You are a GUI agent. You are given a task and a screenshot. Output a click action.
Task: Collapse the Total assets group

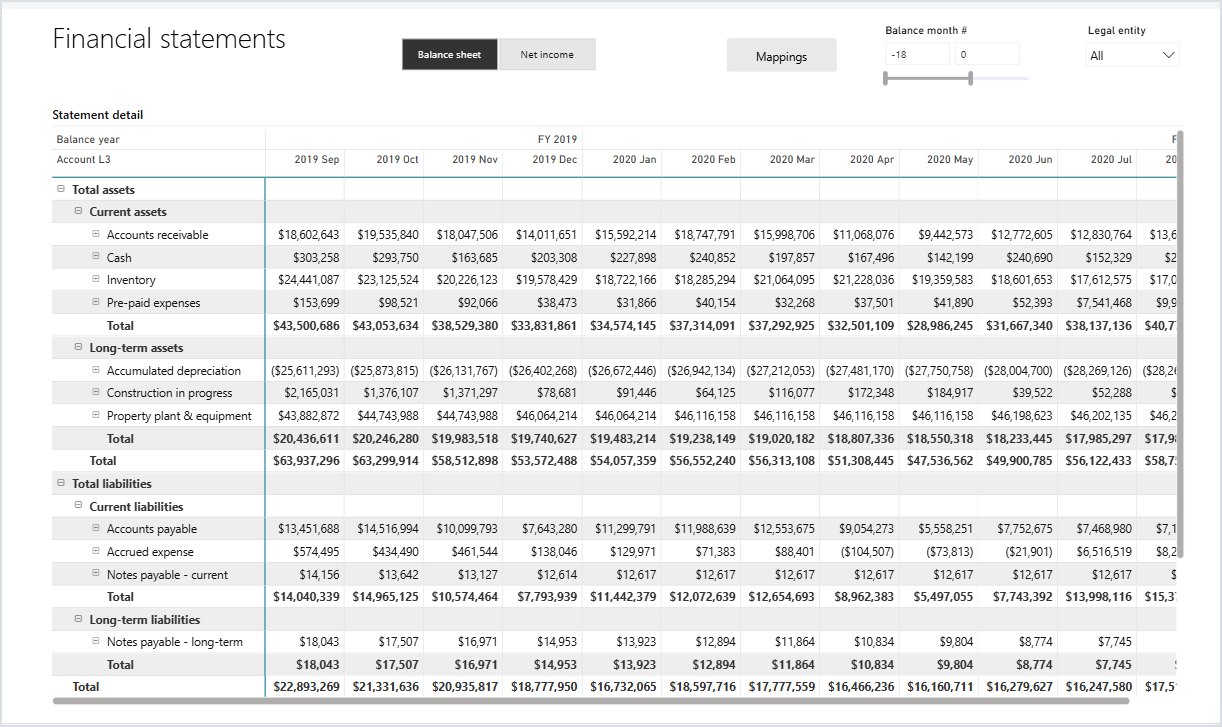61,189
